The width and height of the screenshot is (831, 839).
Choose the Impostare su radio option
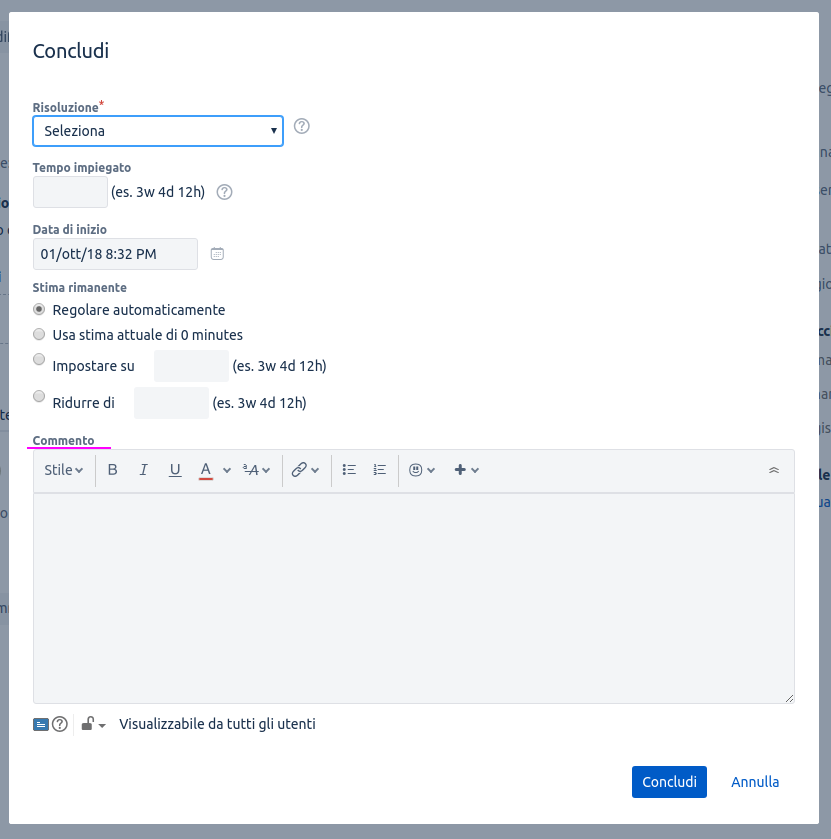click(39, 359)
